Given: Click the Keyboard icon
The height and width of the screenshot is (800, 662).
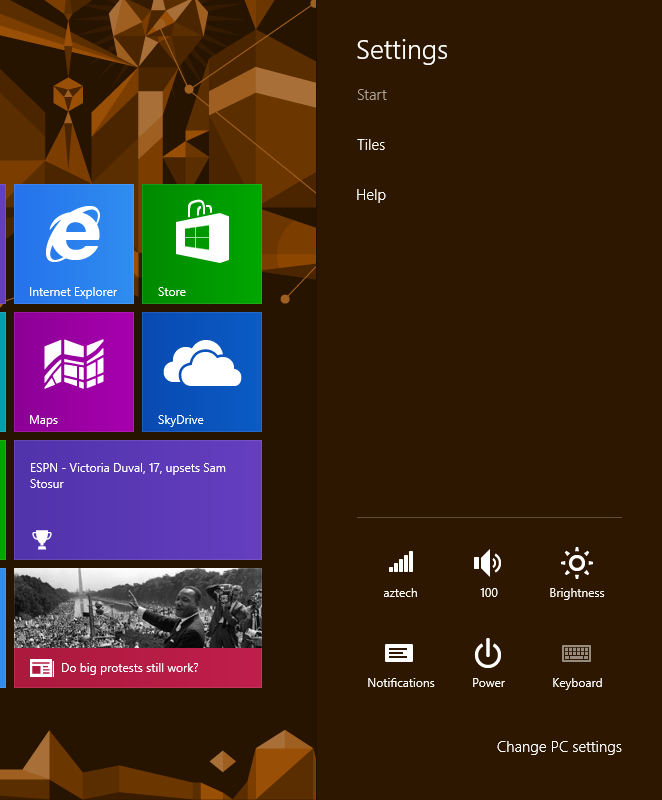Looking at the screenshot, I should pos(577,653).
